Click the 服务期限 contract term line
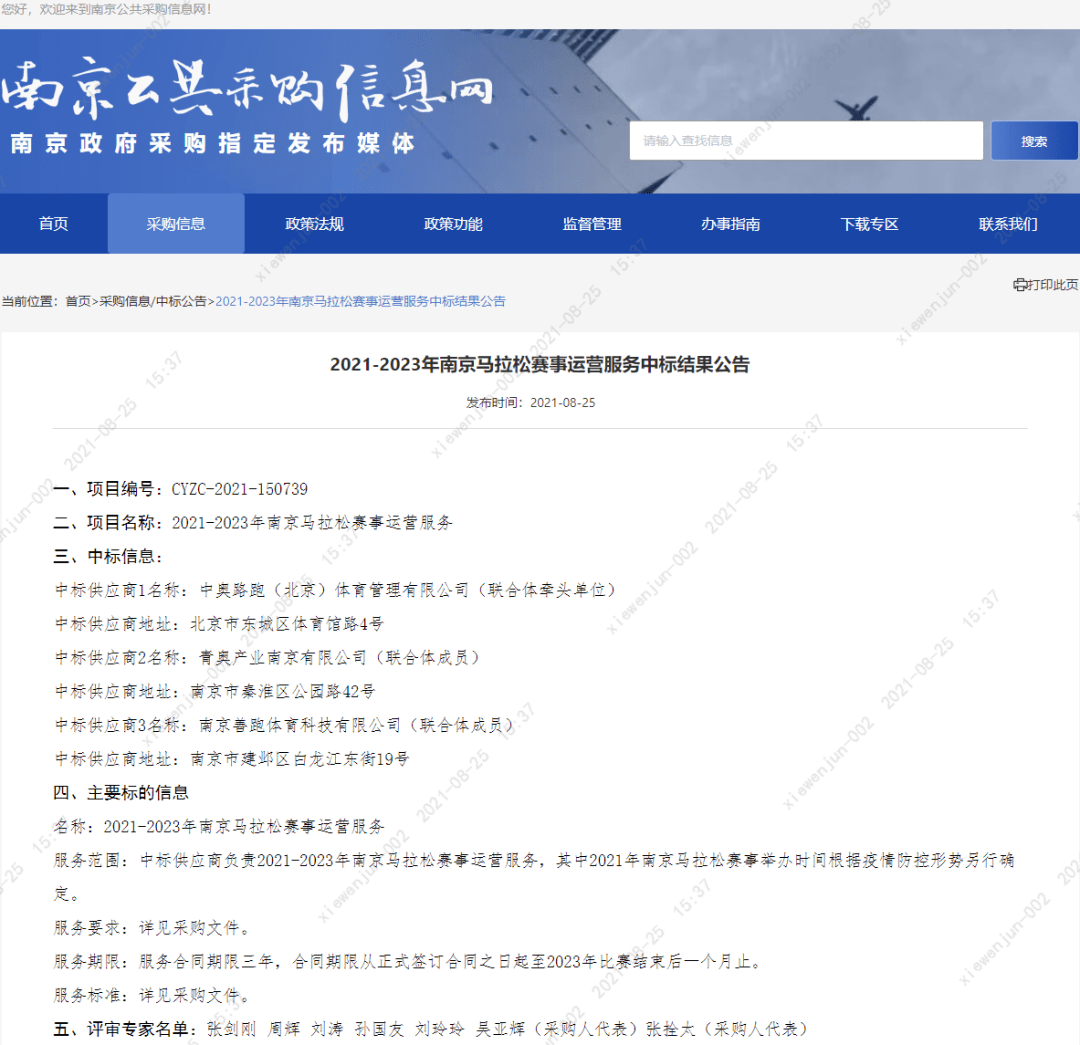Image resolution: width=1080 pixels, height=1045 pixels. click(407, 962)
